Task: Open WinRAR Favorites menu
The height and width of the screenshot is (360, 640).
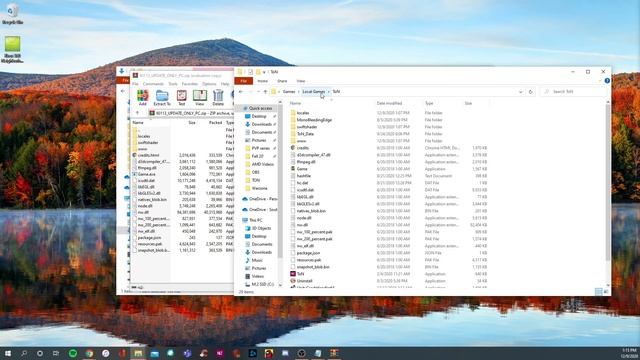Action: [190, 84]
